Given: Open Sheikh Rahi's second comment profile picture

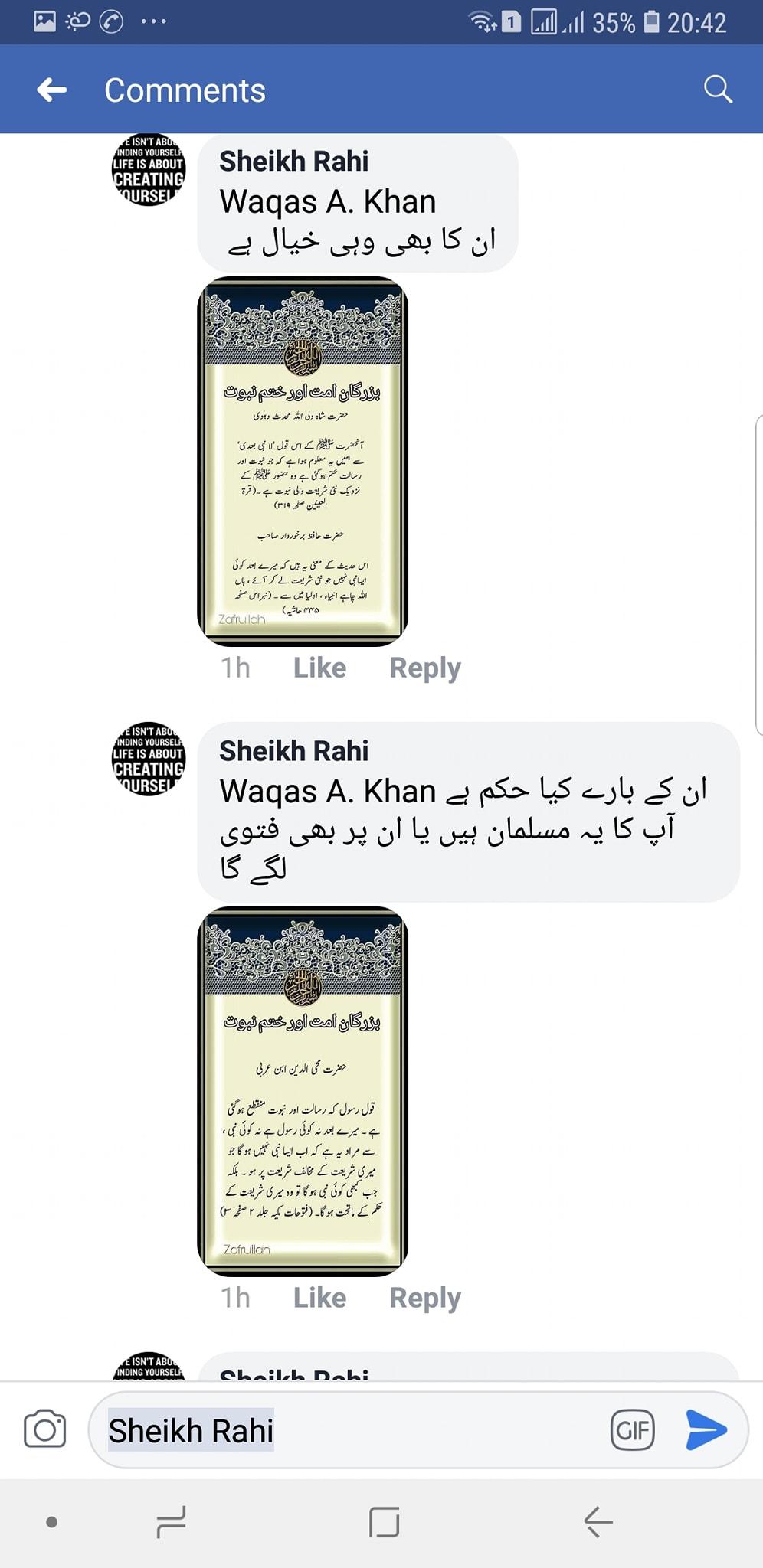Looking at the screenshot, I should (149, 759).
